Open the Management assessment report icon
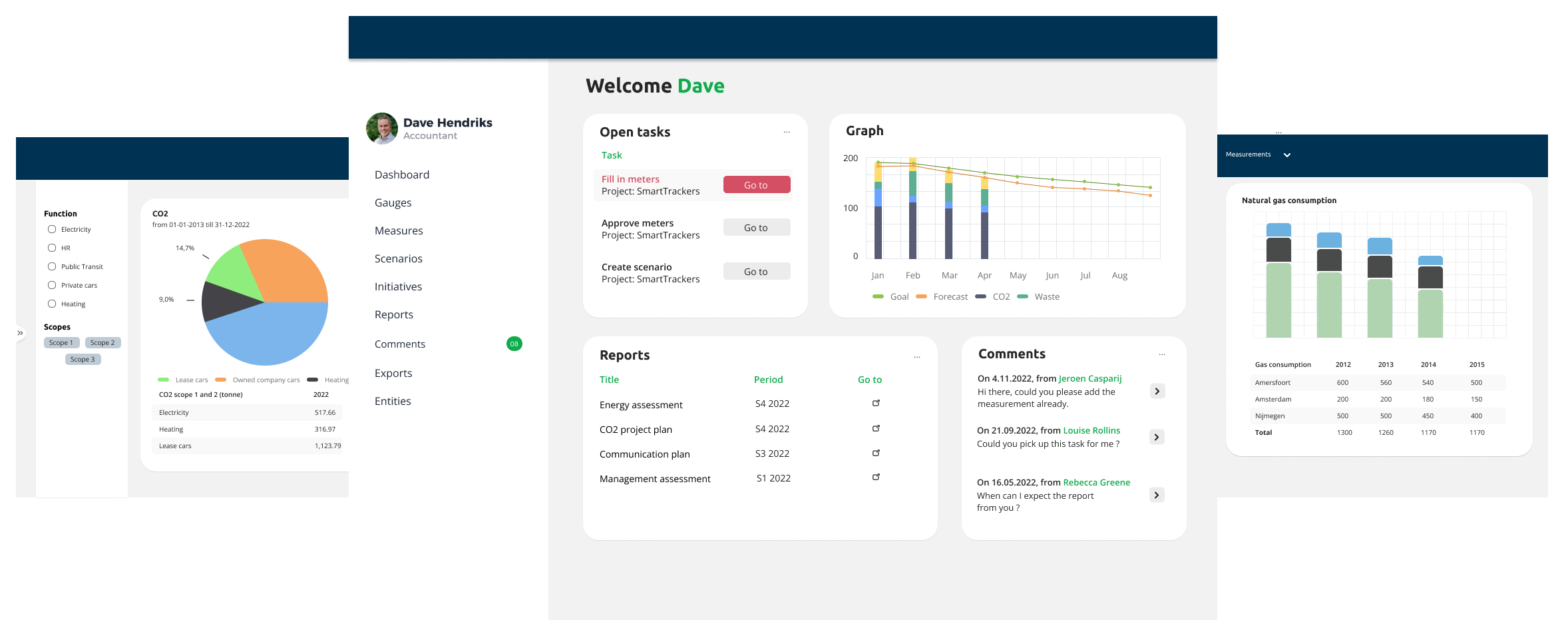Screen dimensions: 1568x634 click(x=876, y=477)
